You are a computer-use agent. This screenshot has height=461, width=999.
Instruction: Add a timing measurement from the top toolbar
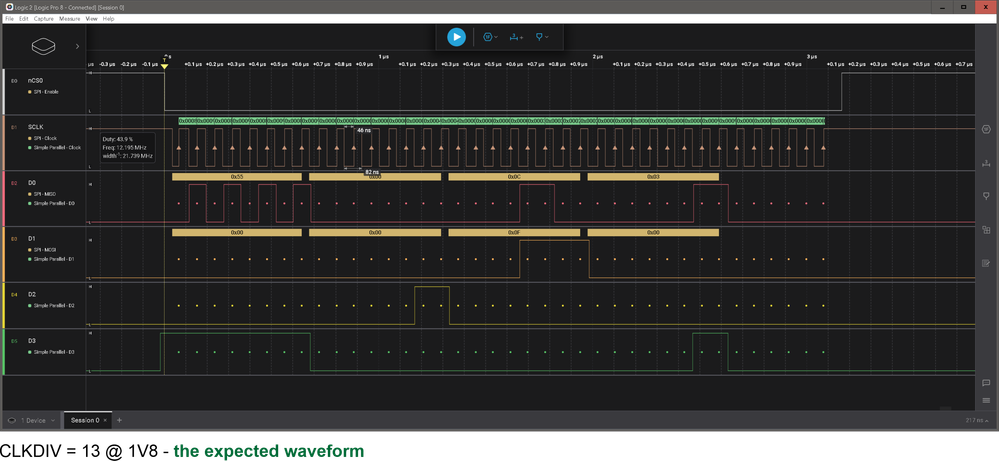pos(516,37)
